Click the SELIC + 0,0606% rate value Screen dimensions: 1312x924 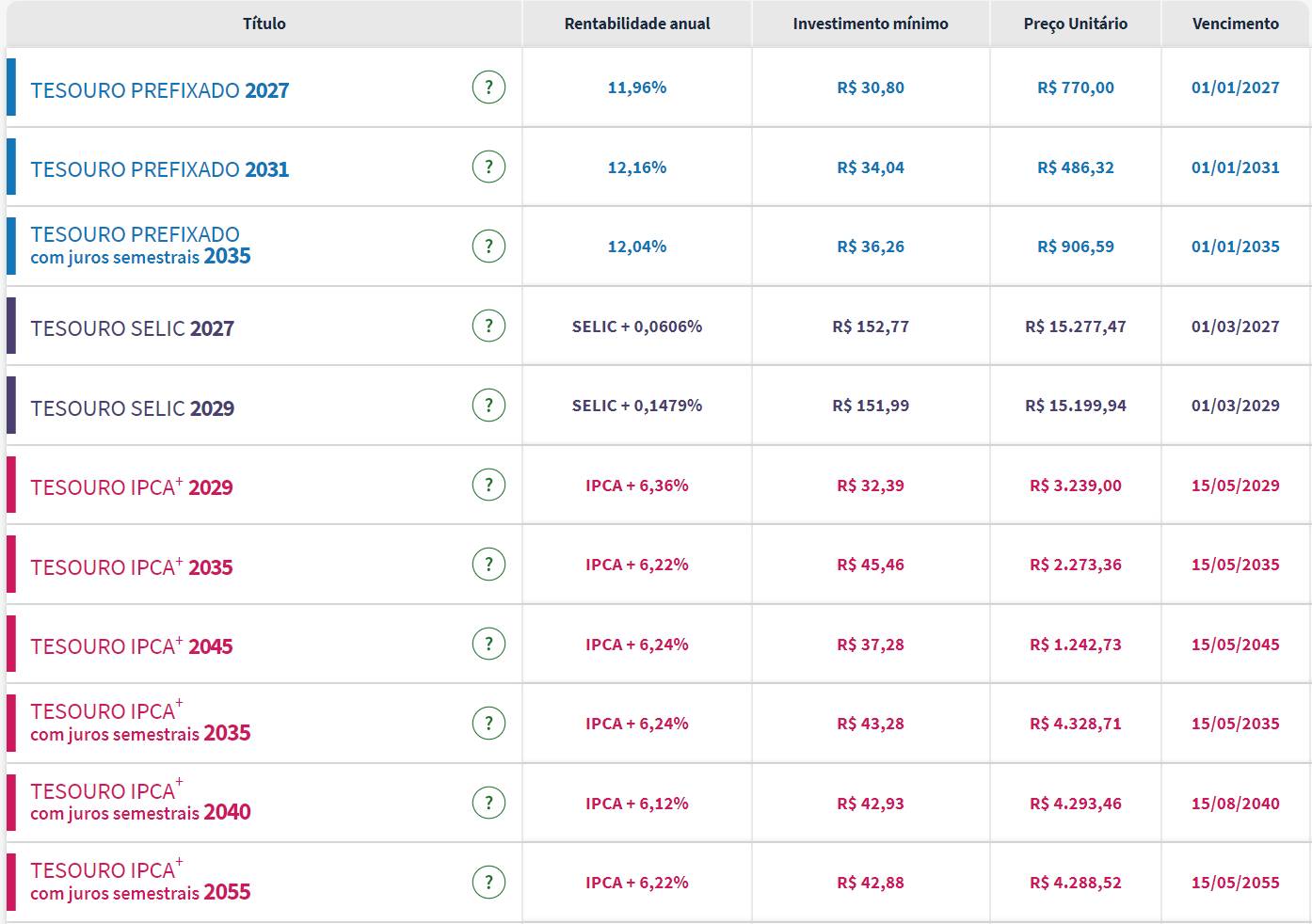click(x=636, y=327)
